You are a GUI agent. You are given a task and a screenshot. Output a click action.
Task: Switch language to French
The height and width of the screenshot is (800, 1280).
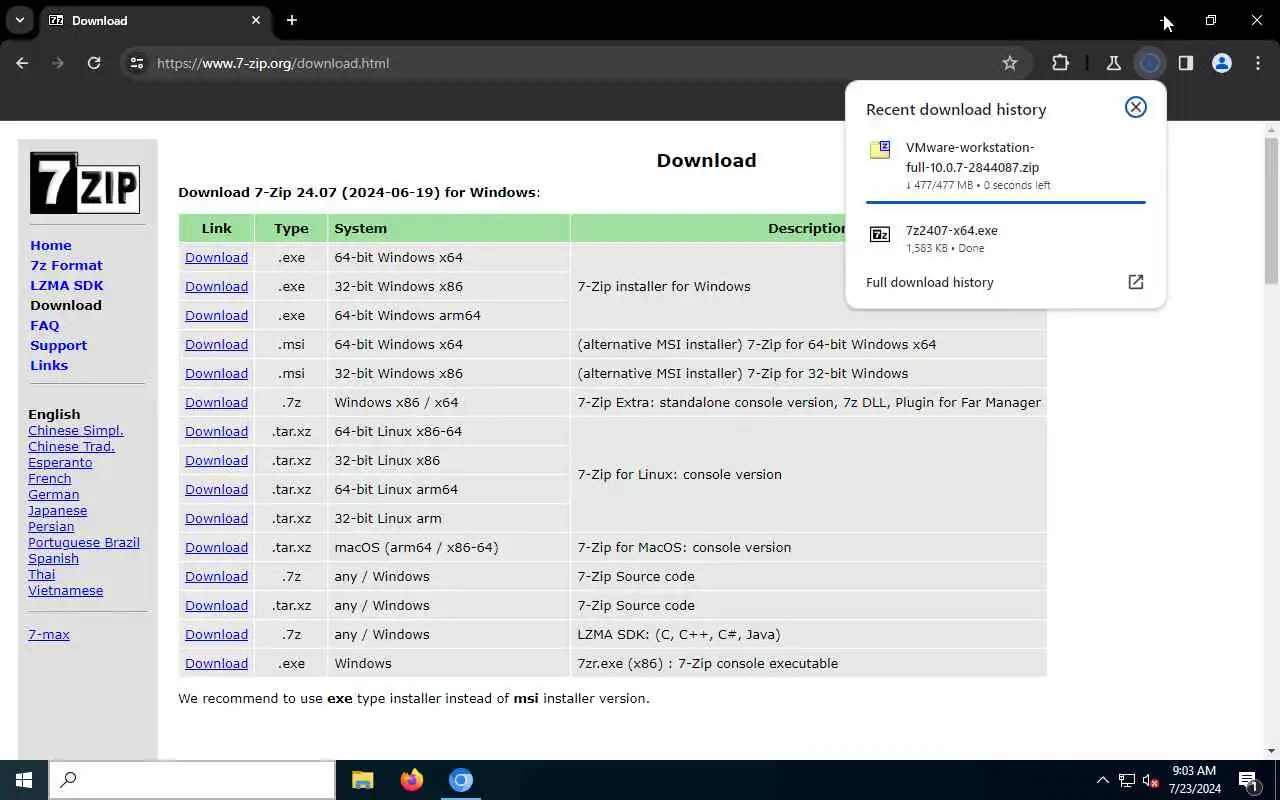[50, 478]
